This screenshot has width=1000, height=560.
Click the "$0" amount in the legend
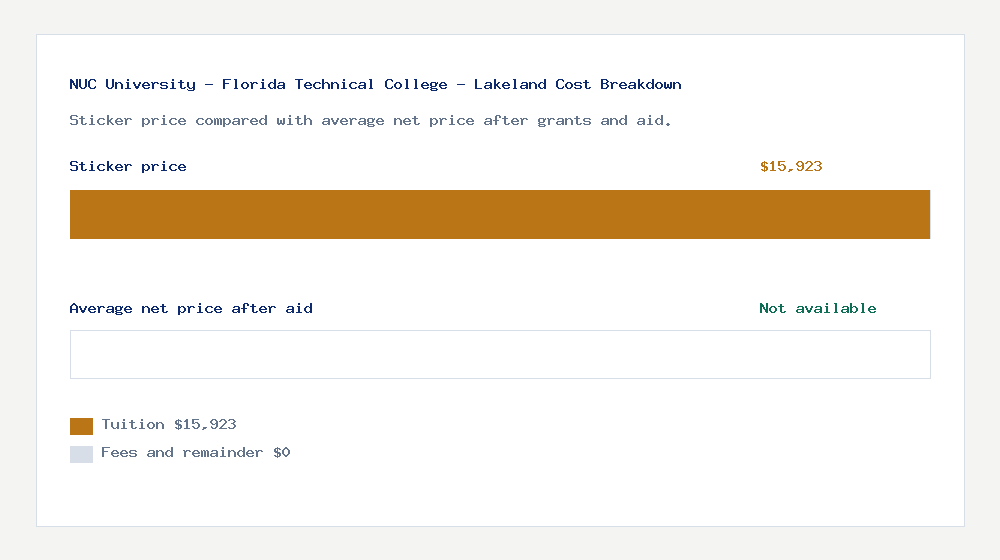(281, 453)
